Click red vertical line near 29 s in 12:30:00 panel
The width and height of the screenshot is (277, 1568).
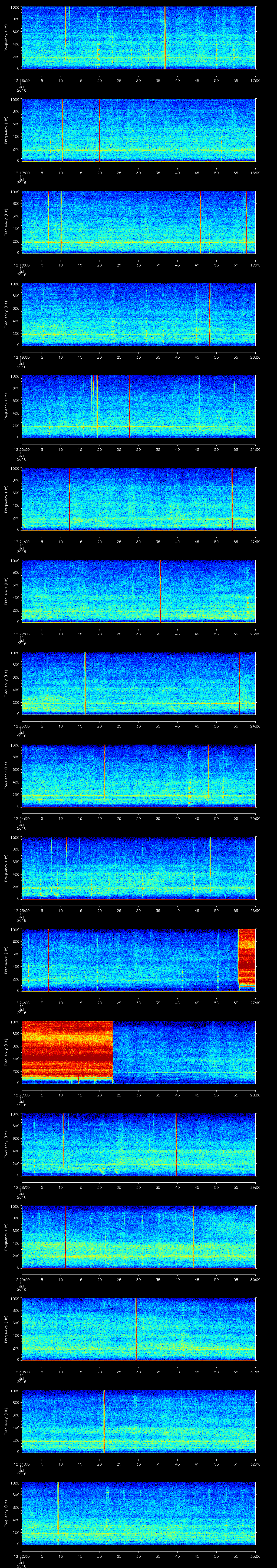click(x=136, y=1329)
